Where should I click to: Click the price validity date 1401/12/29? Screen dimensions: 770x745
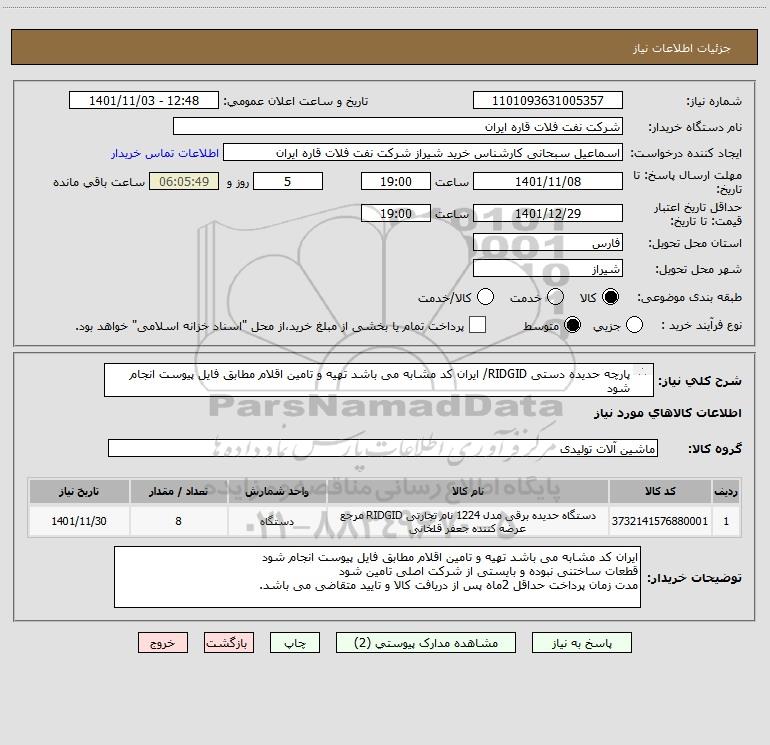[548, 213]
